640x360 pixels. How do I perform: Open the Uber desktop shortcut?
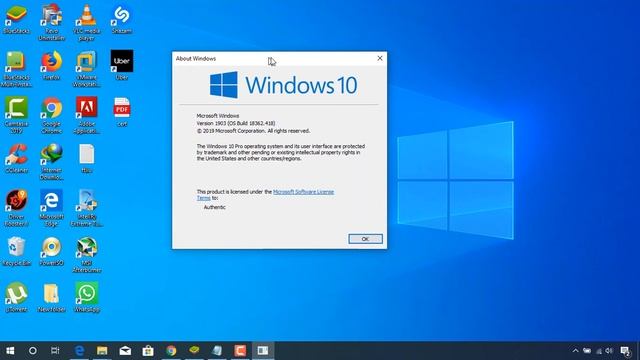(x=122, y=65)
